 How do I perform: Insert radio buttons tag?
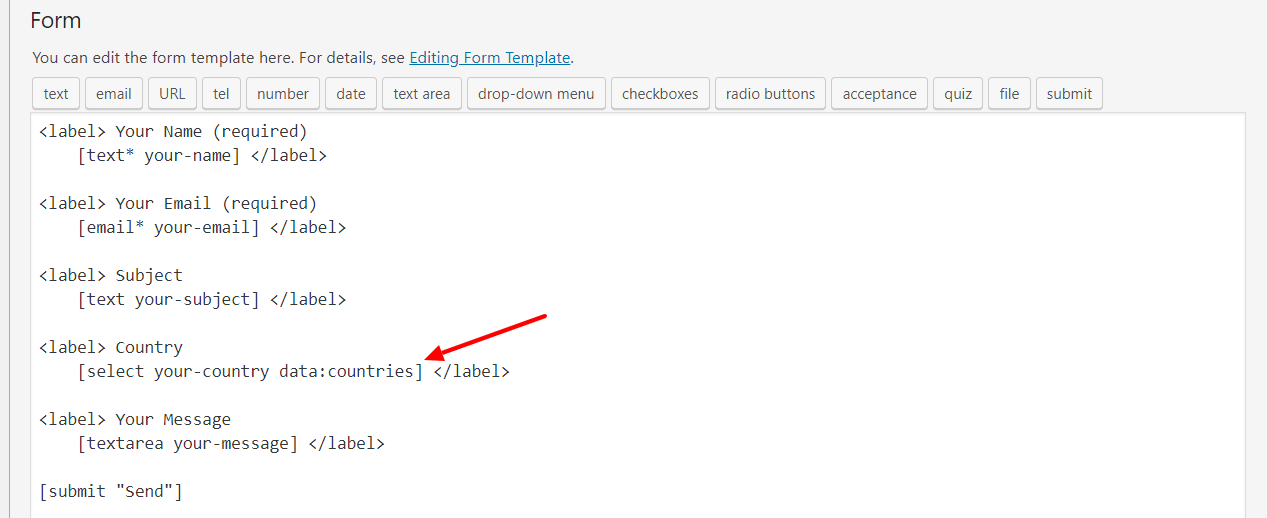770,93
